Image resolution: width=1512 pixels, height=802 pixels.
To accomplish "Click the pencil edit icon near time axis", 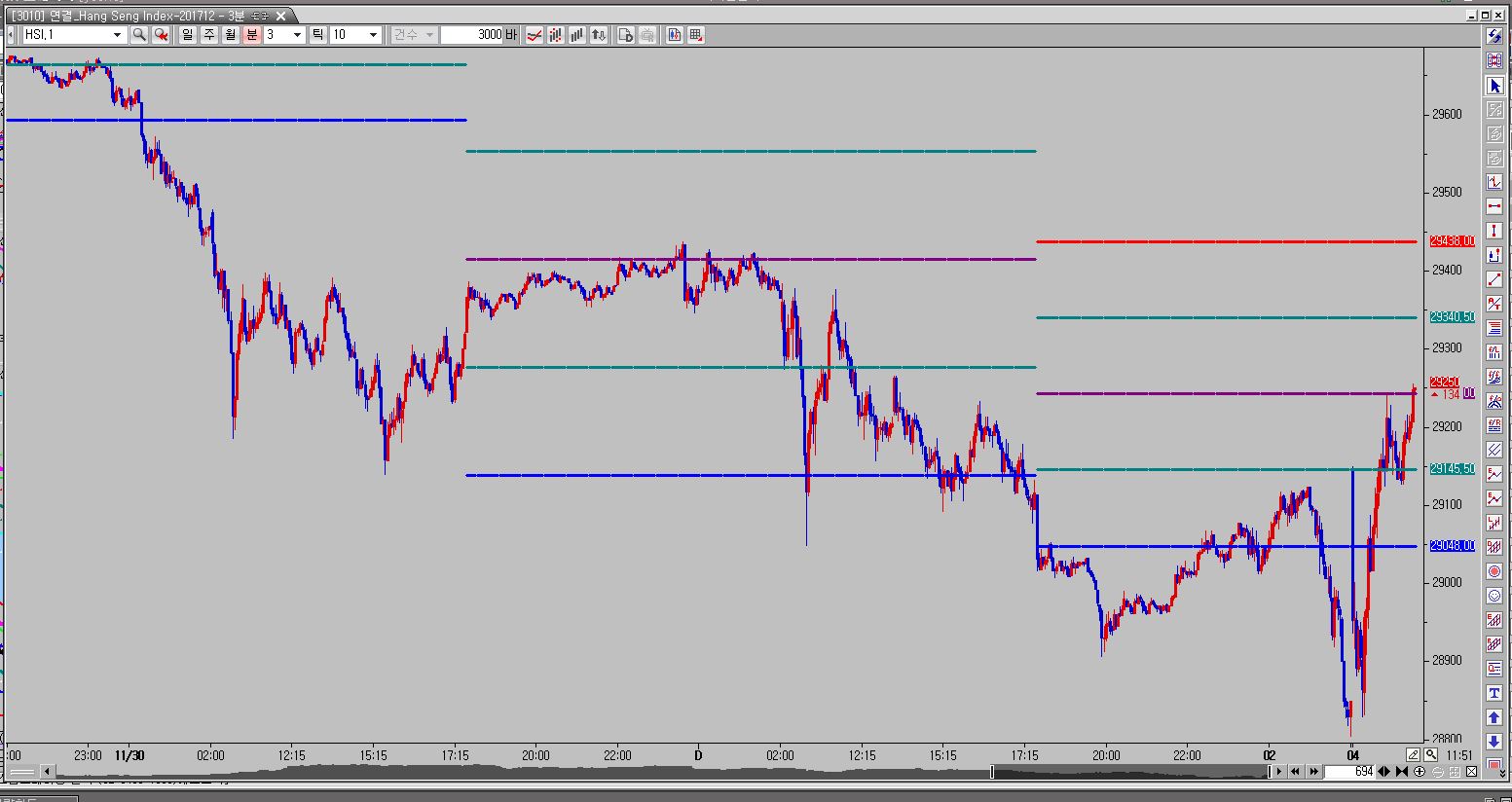I will (x=1413, y=754).
